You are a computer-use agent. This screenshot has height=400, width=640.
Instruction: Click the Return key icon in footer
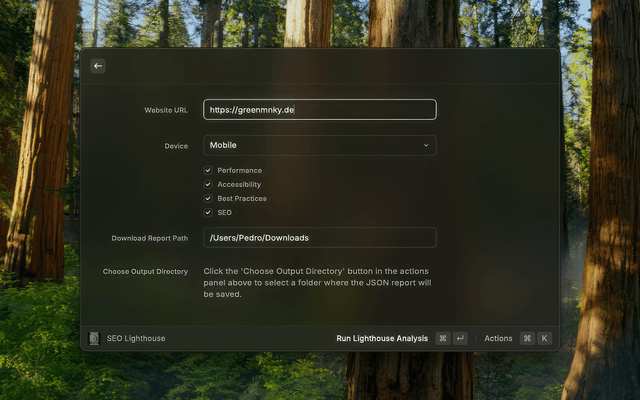460,338
